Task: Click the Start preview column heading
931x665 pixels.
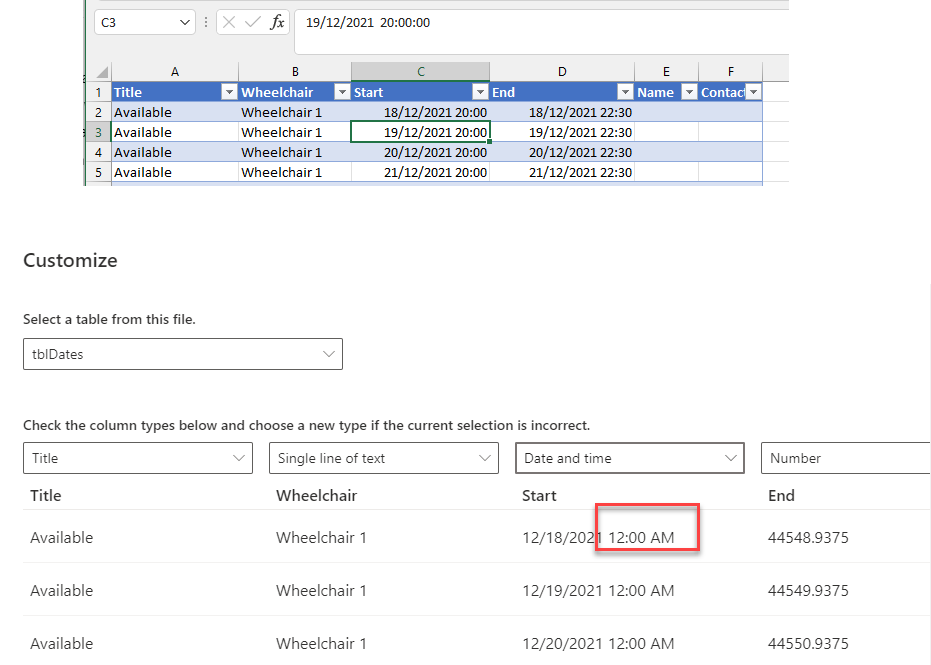Action: click(539, 495)
